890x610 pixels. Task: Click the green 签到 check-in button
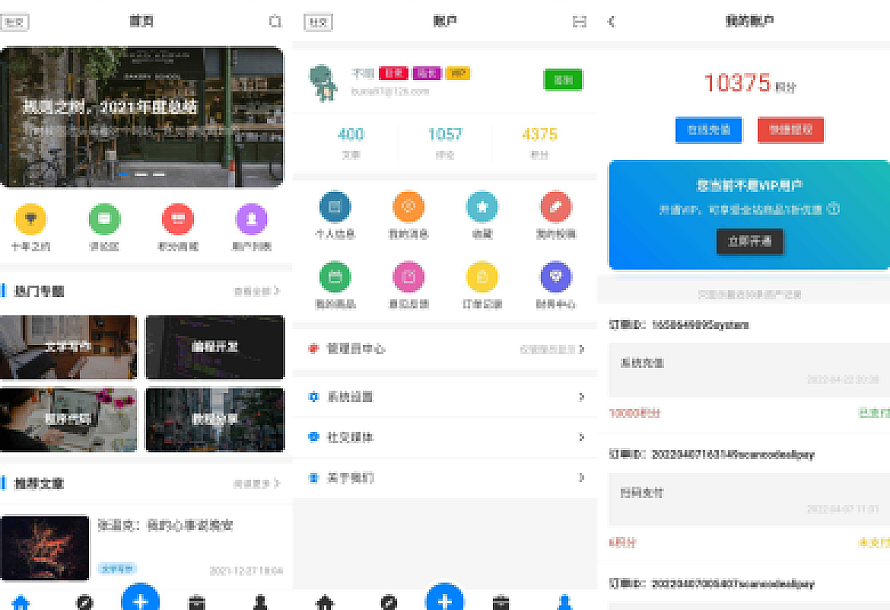tap(563, 80)
